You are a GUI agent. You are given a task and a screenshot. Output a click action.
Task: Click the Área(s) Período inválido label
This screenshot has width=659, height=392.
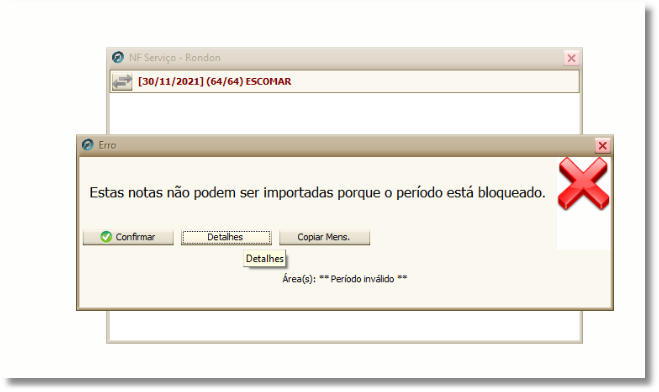tap(345, 279)
